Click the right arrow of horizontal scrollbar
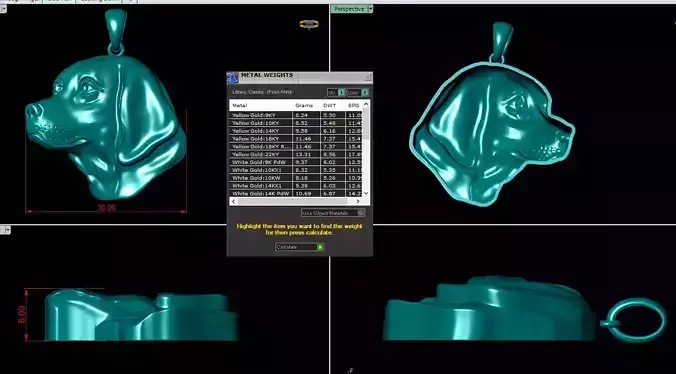This screenshot has width=676, height=374. [357, 201]
